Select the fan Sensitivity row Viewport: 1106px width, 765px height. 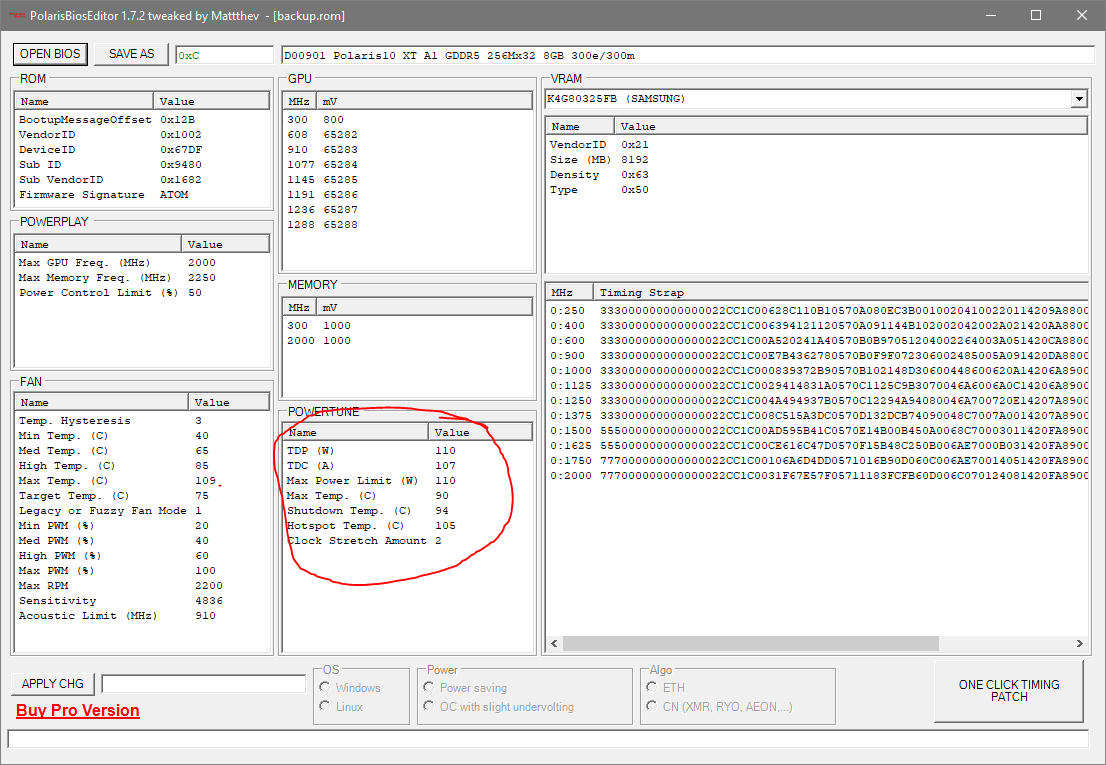click(142, 601)
